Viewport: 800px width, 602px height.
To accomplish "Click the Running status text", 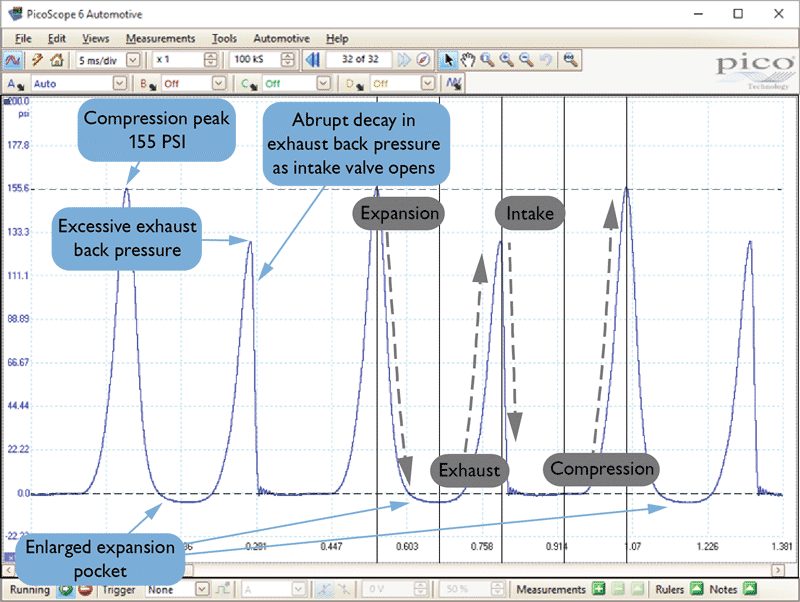I will point(30,589).
